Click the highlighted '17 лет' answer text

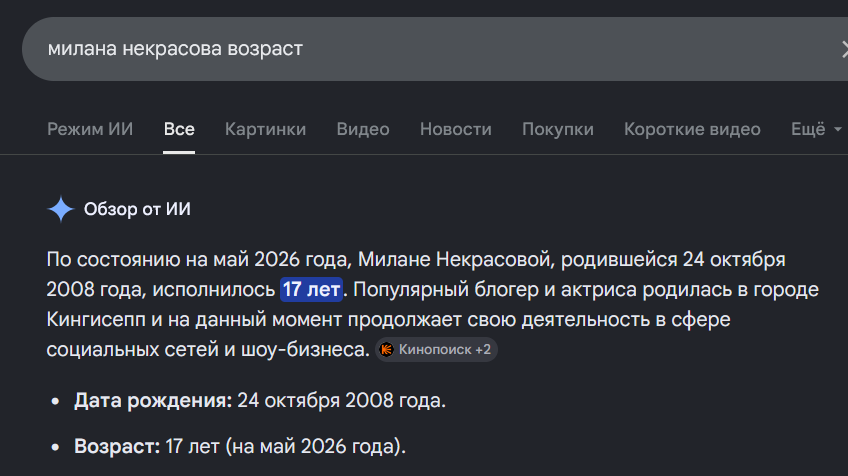coord(312,289)
